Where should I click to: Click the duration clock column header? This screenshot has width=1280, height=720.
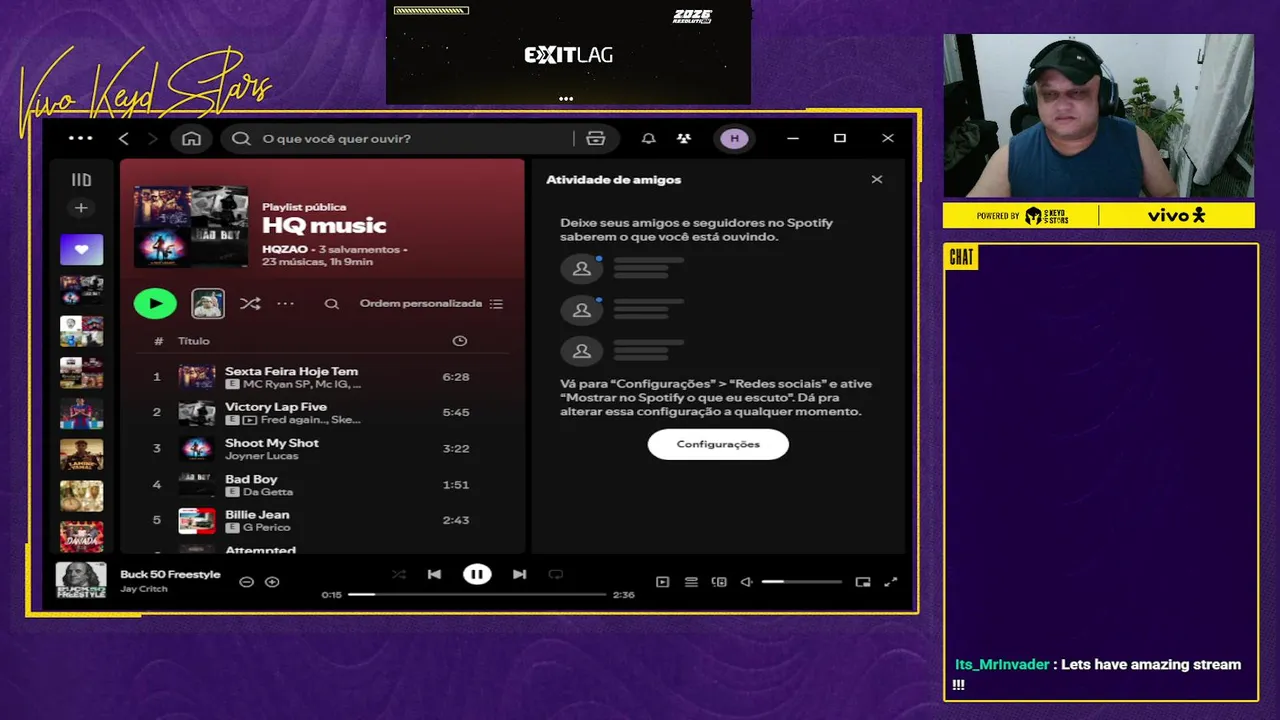460,341
